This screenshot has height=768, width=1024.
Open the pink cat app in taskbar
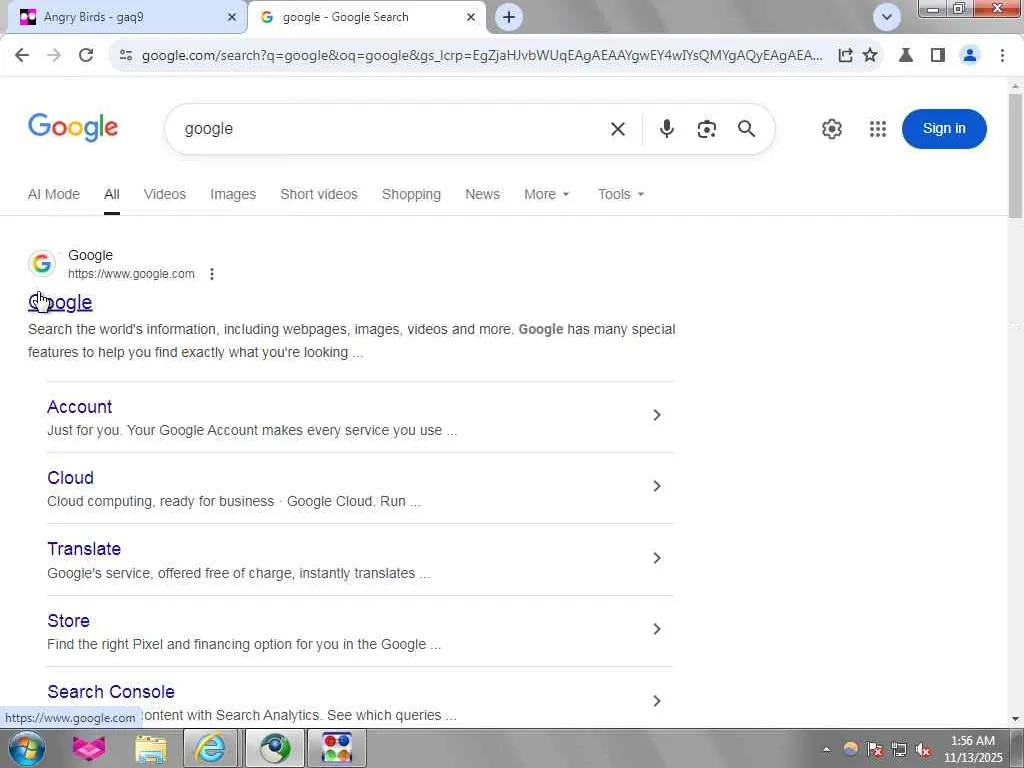point(89,748)
